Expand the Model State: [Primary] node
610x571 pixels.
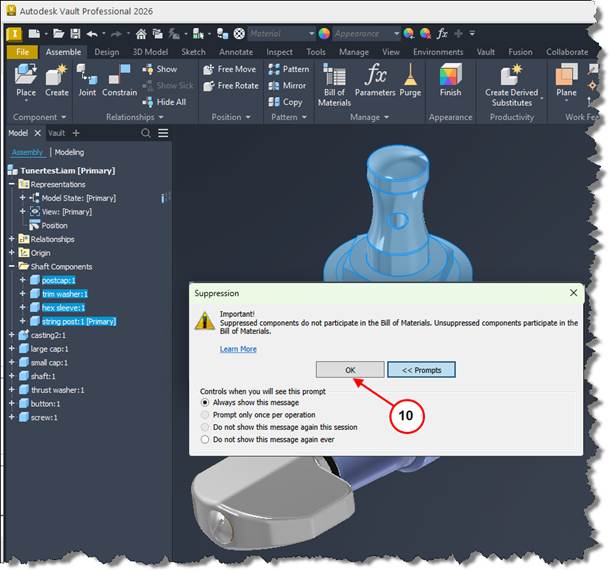22,198
